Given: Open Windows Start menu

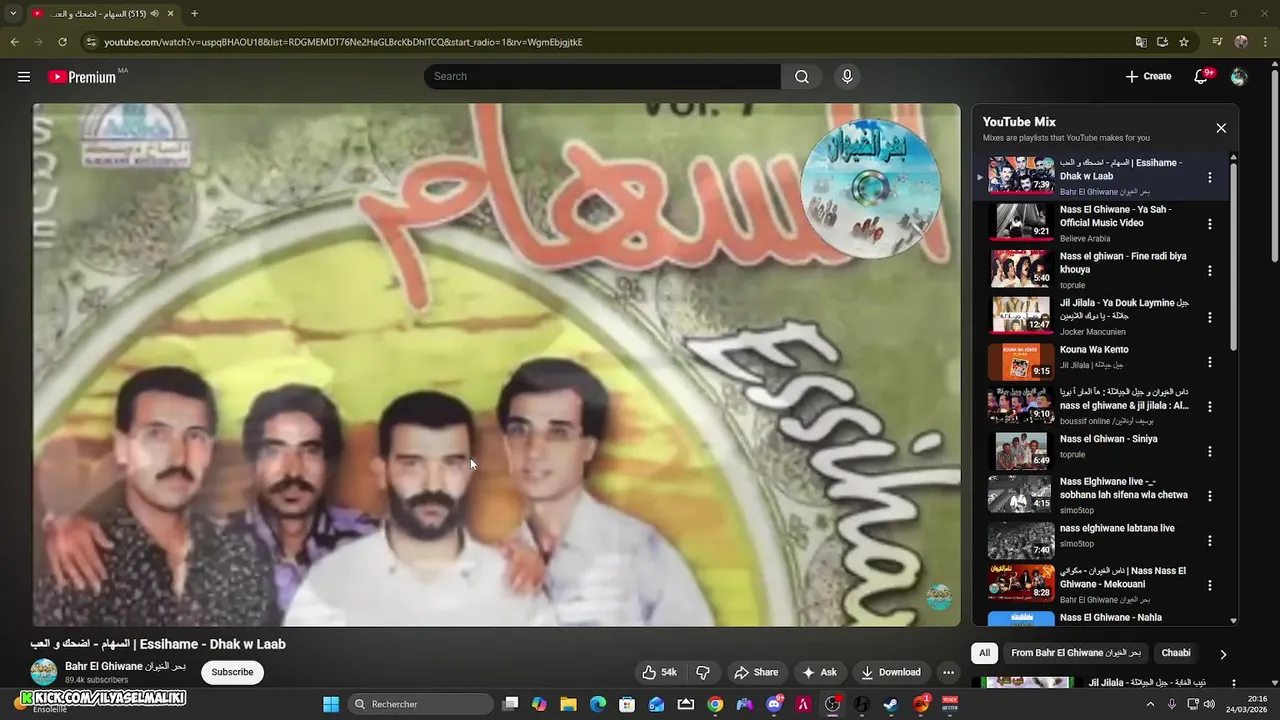Looking at the screenshot, I should 331,704.
